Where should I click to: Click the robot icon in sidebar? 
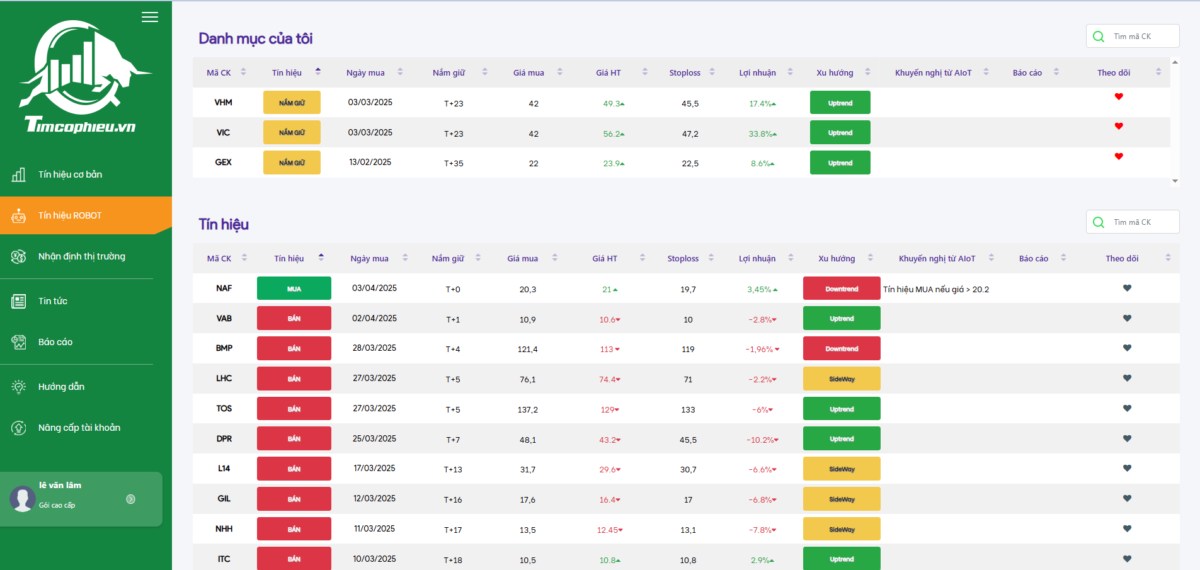click(18, 215)
